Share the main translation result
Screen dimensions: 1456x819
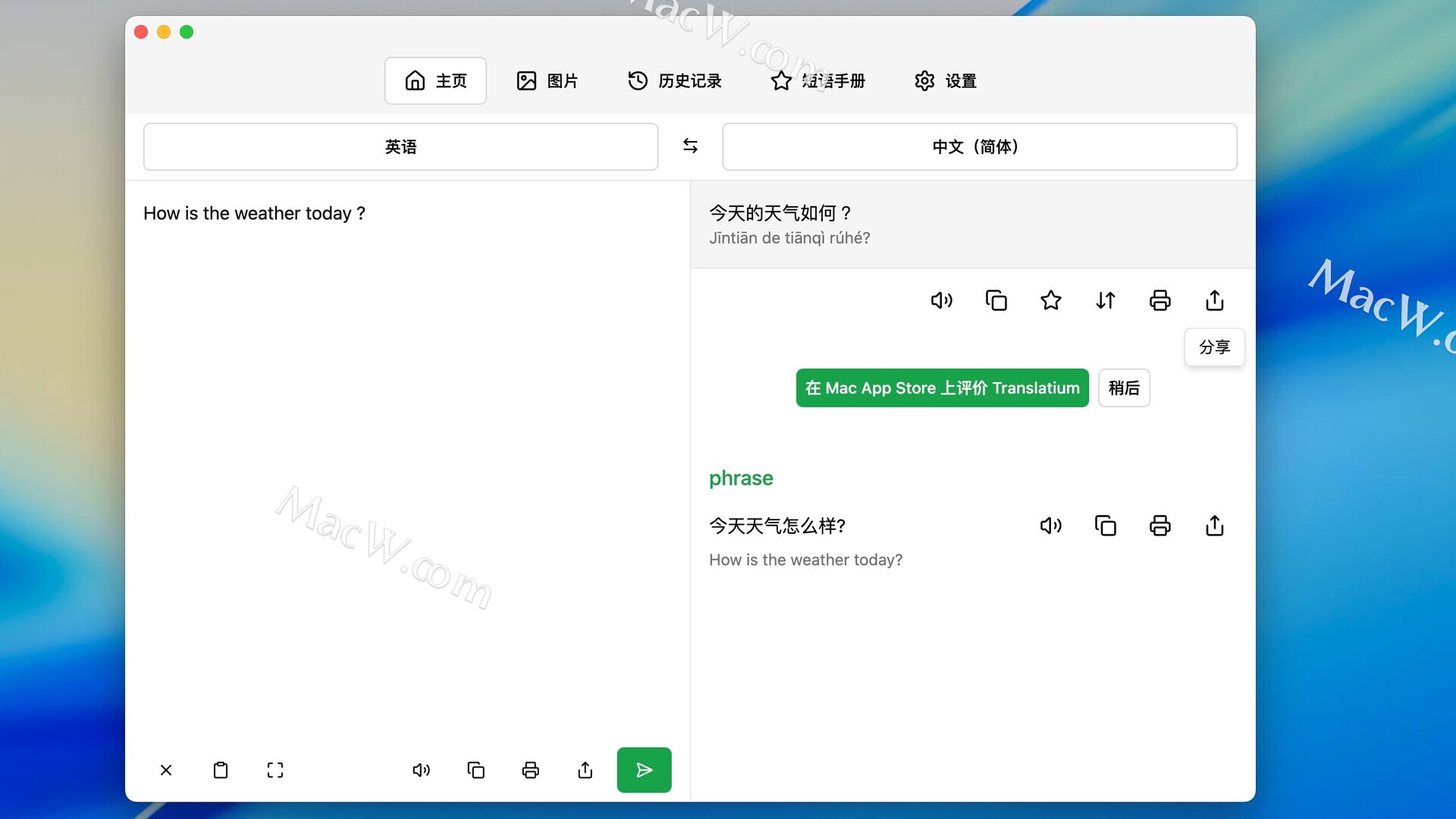(1214, 300)
